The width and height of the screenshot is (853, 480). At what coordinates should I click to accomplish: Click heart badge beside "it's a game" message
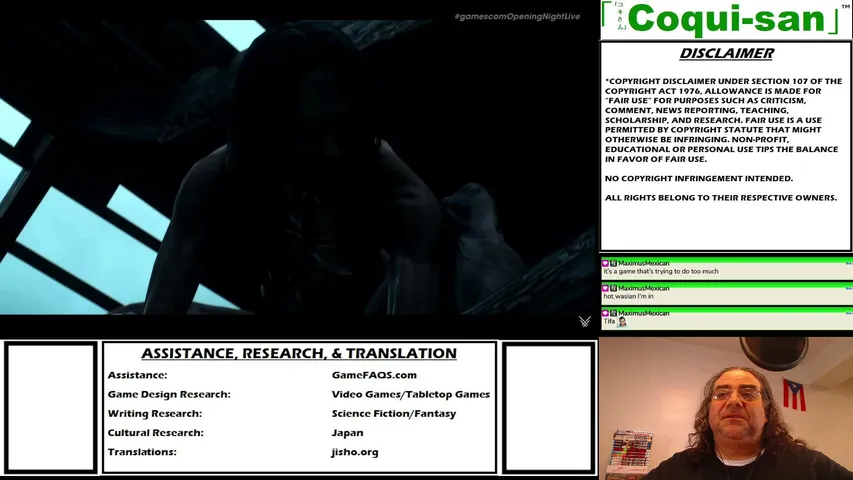(605, 263)
